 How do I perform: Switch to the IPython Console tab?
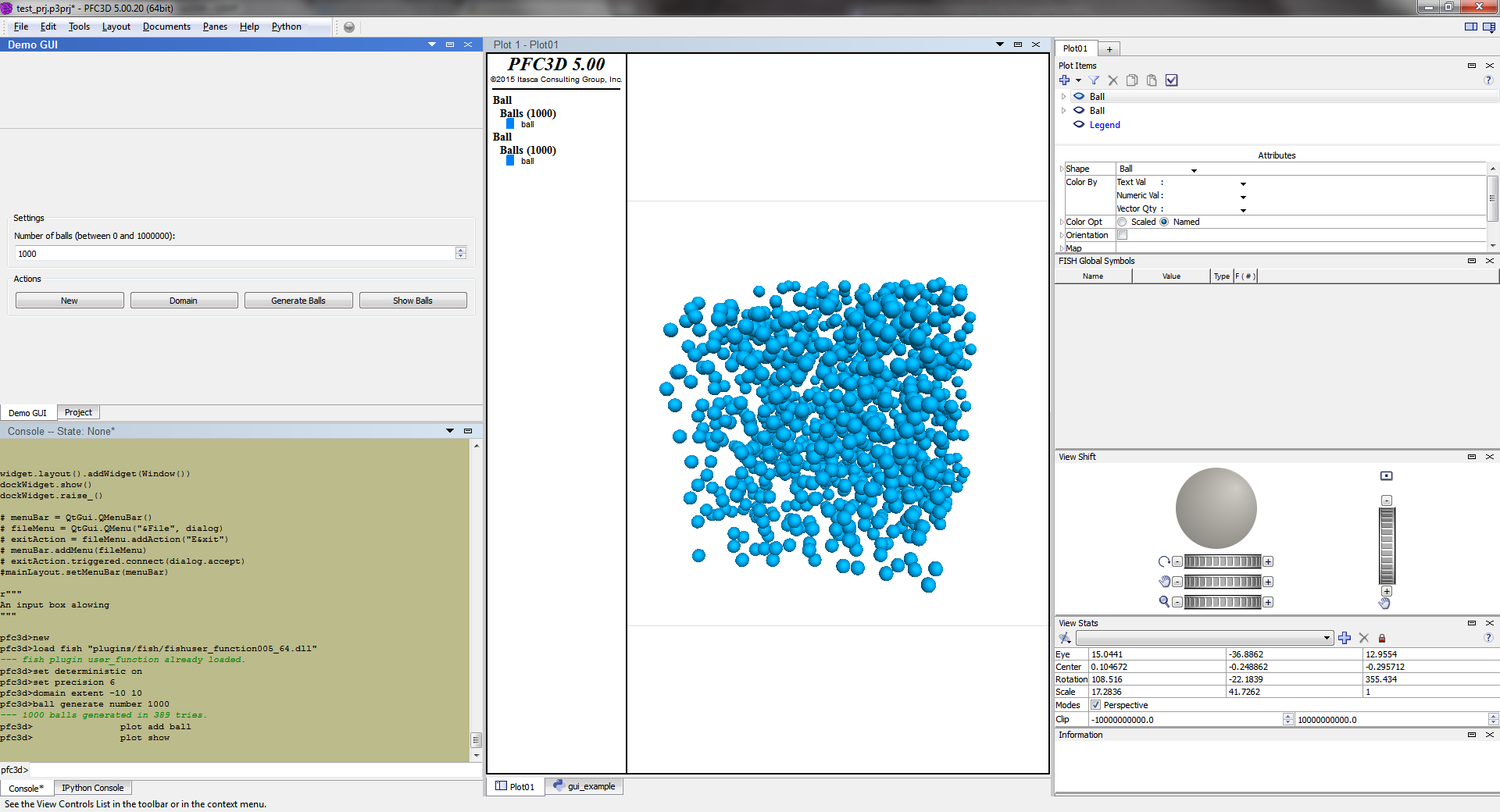93,788
